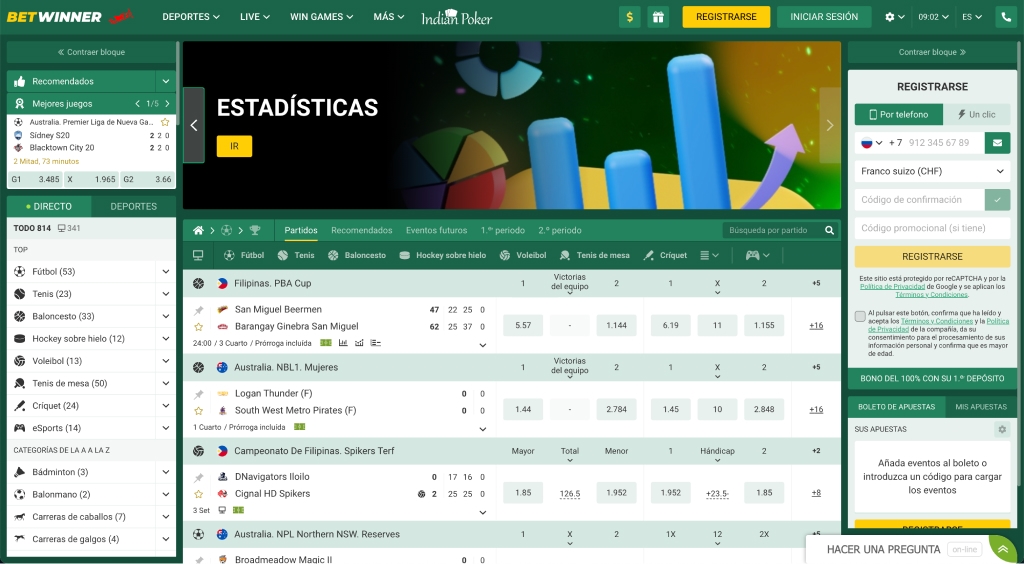
Task: Open the ES language dropdown
Action: coord(970,17)
